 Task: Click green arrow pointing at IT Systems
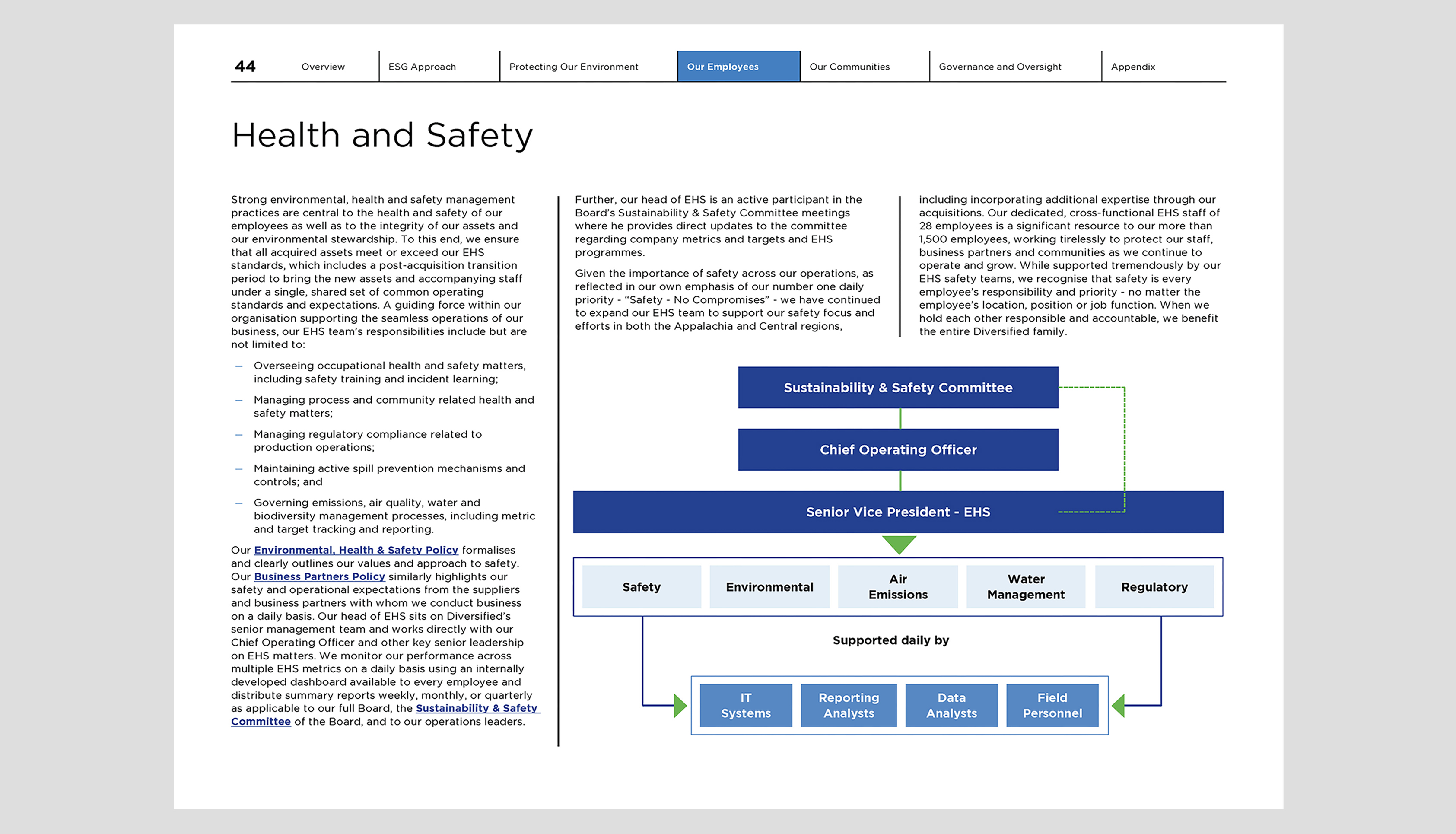click(x=680, y=706)
